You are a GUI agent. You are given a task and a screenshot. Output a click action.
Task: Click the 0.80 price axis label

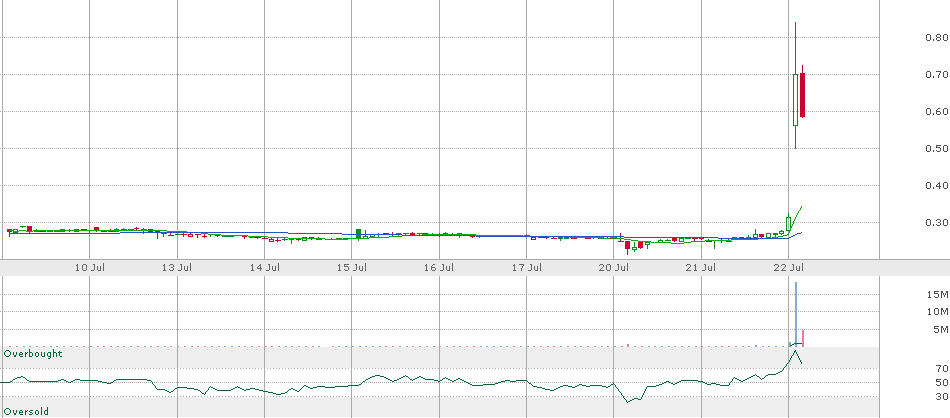(937, 38)
